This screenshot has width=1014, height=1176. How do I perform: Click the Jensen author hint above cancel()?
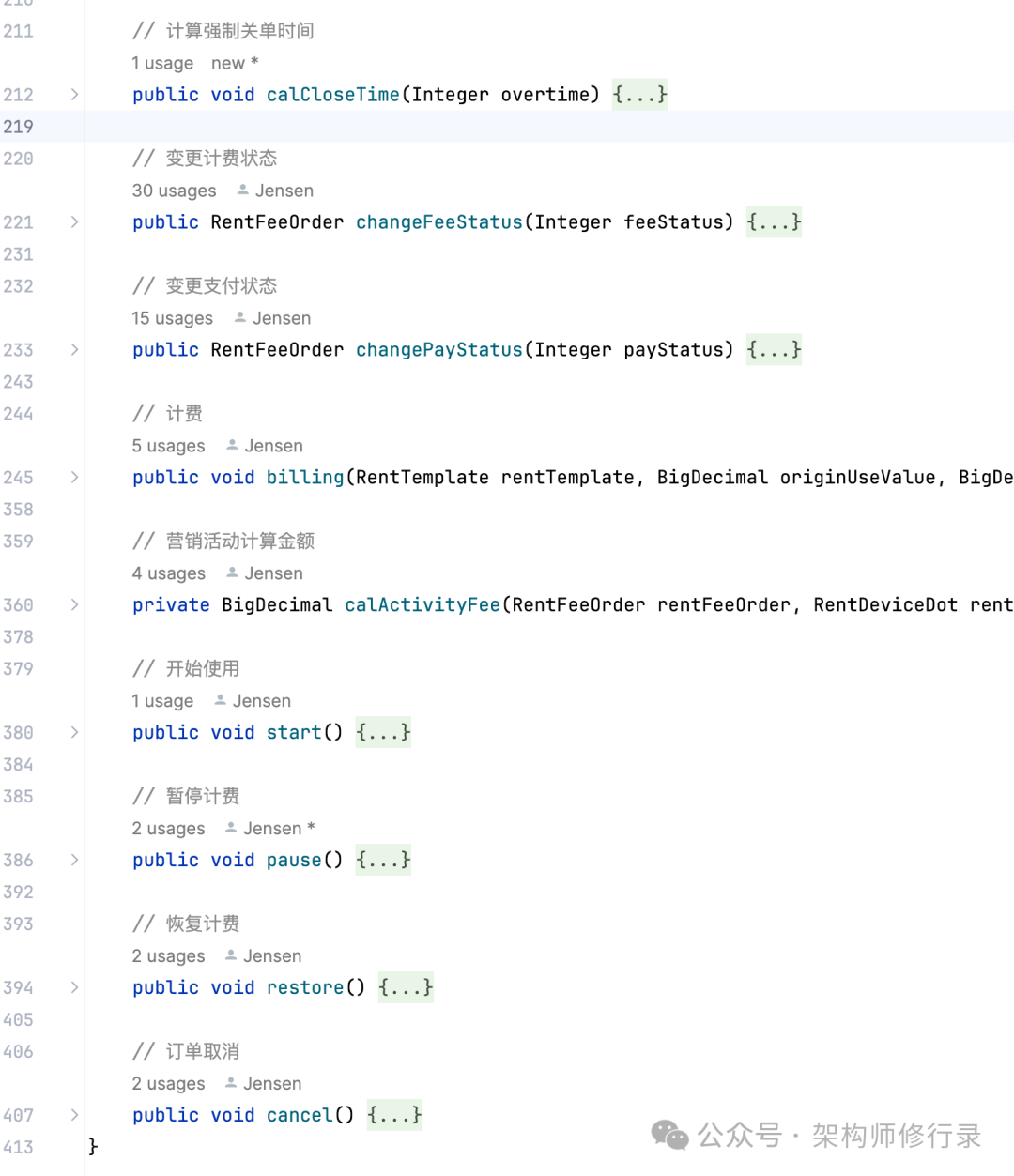(x=263, y=1084)
